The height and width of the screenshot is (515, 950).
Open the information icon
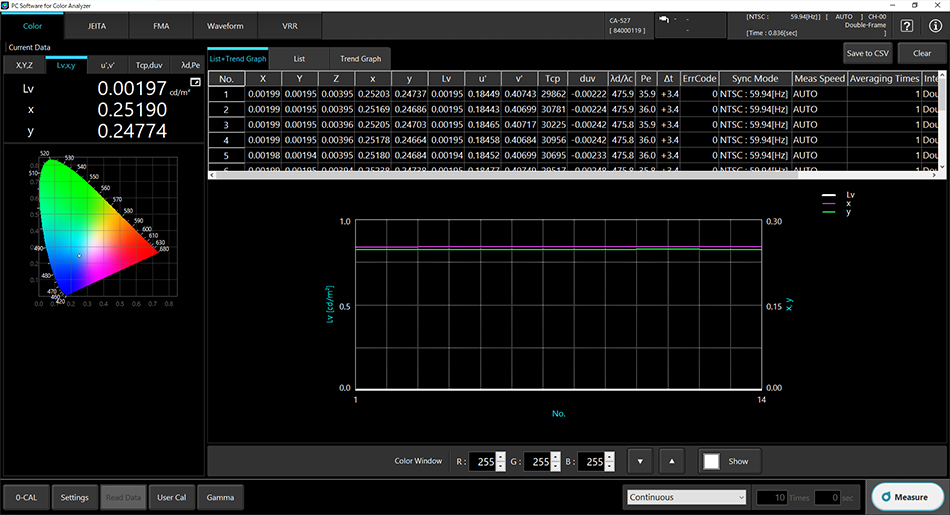[x=935, y=26]
